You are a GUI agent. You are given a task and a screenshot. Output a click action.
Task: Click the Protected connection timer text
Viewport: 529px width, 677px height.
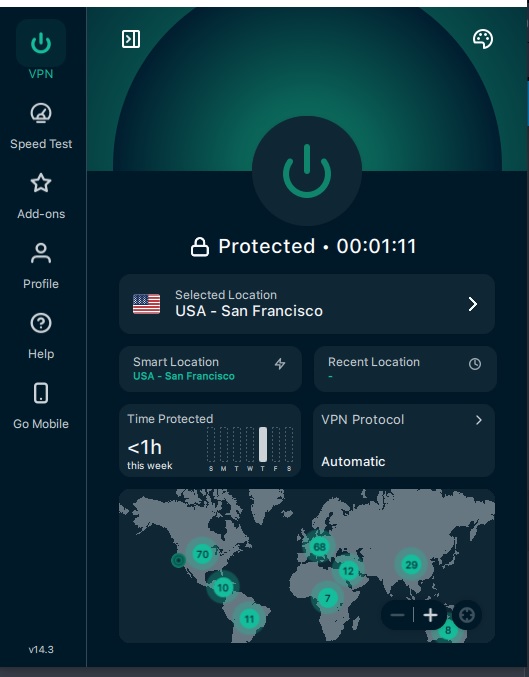pos(317,247)
